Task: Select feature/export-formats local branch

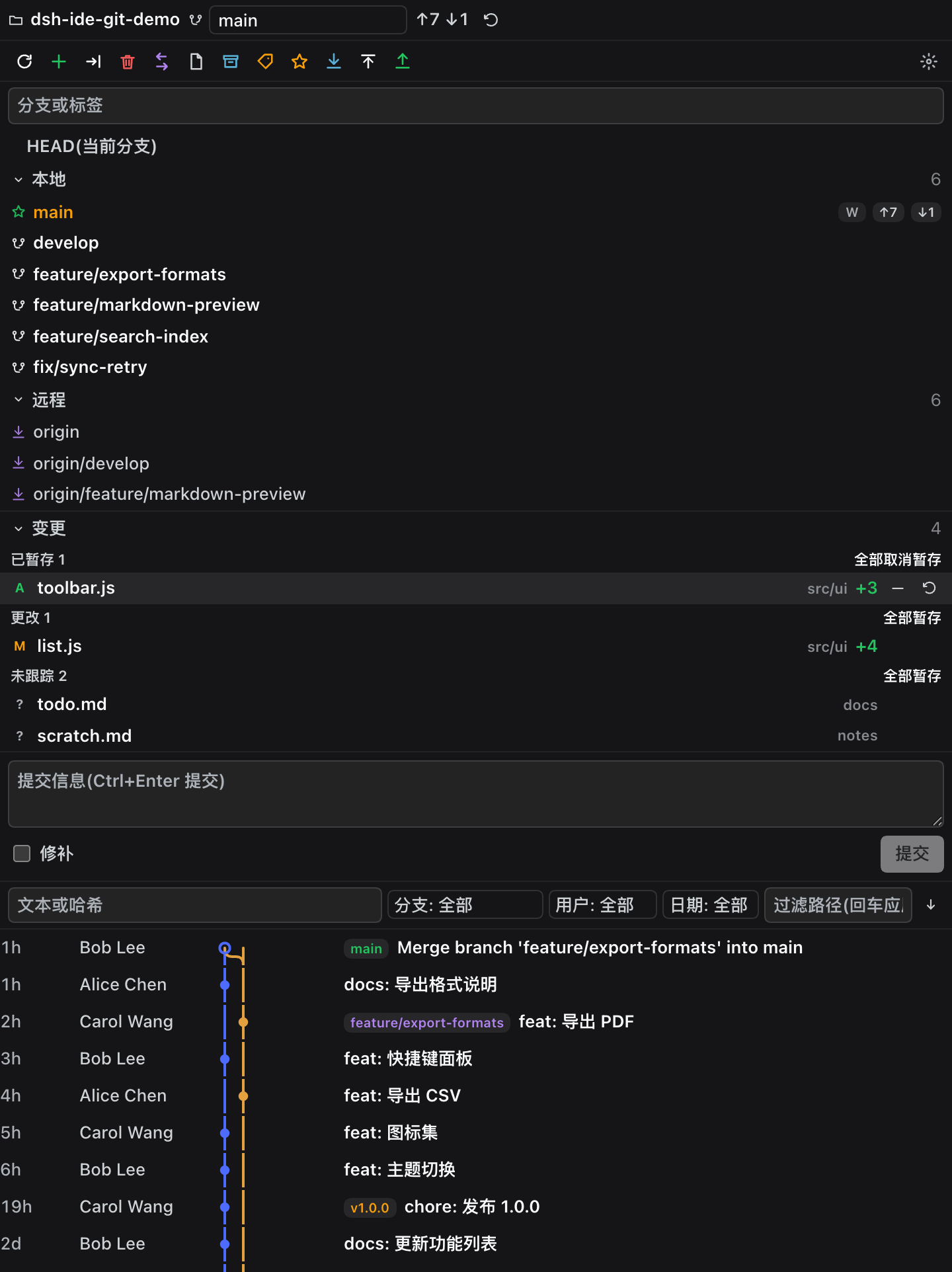Action: tap(476, 274)
